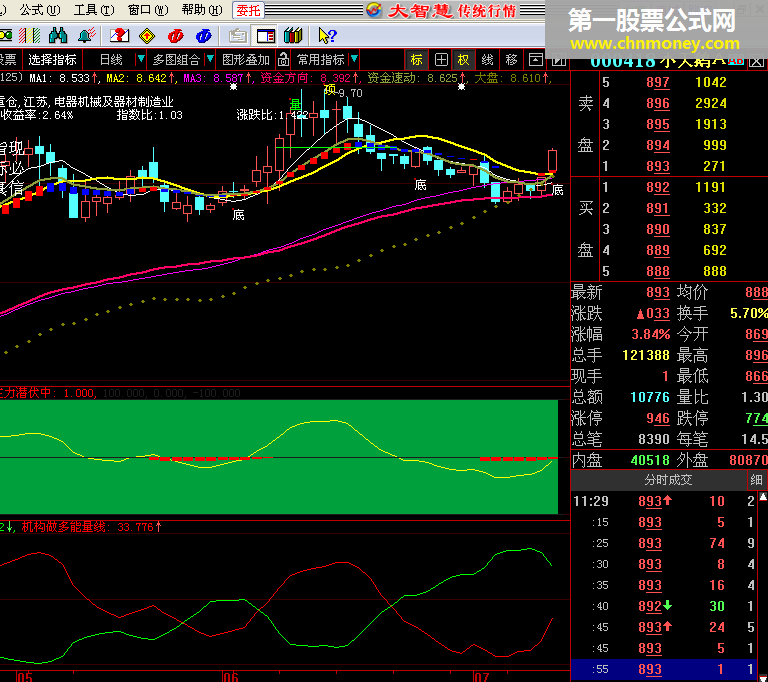Screen dimensions: 768x682
Task: Click the binoculars search icon
Action: click(58, 35)
